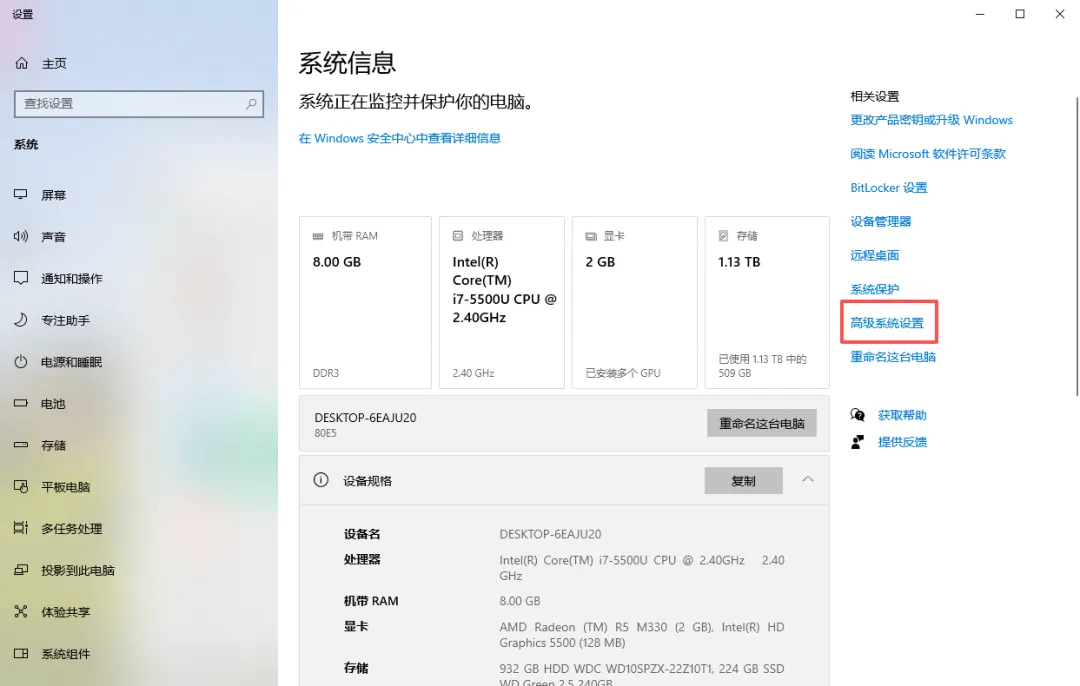Maximize the Settings window
The height and width of the screenshot is (686, 1080).
[x=1019, y=14]
